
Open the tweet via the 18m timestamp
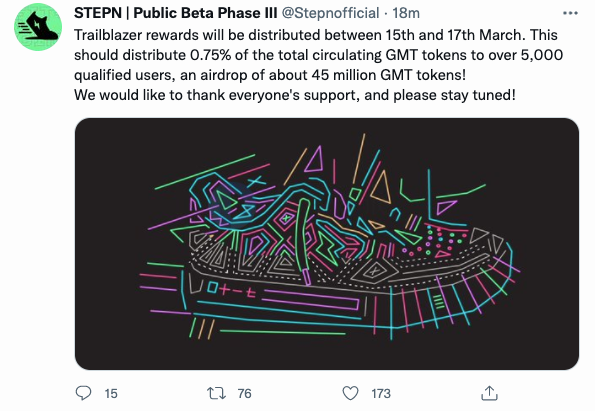406,13
